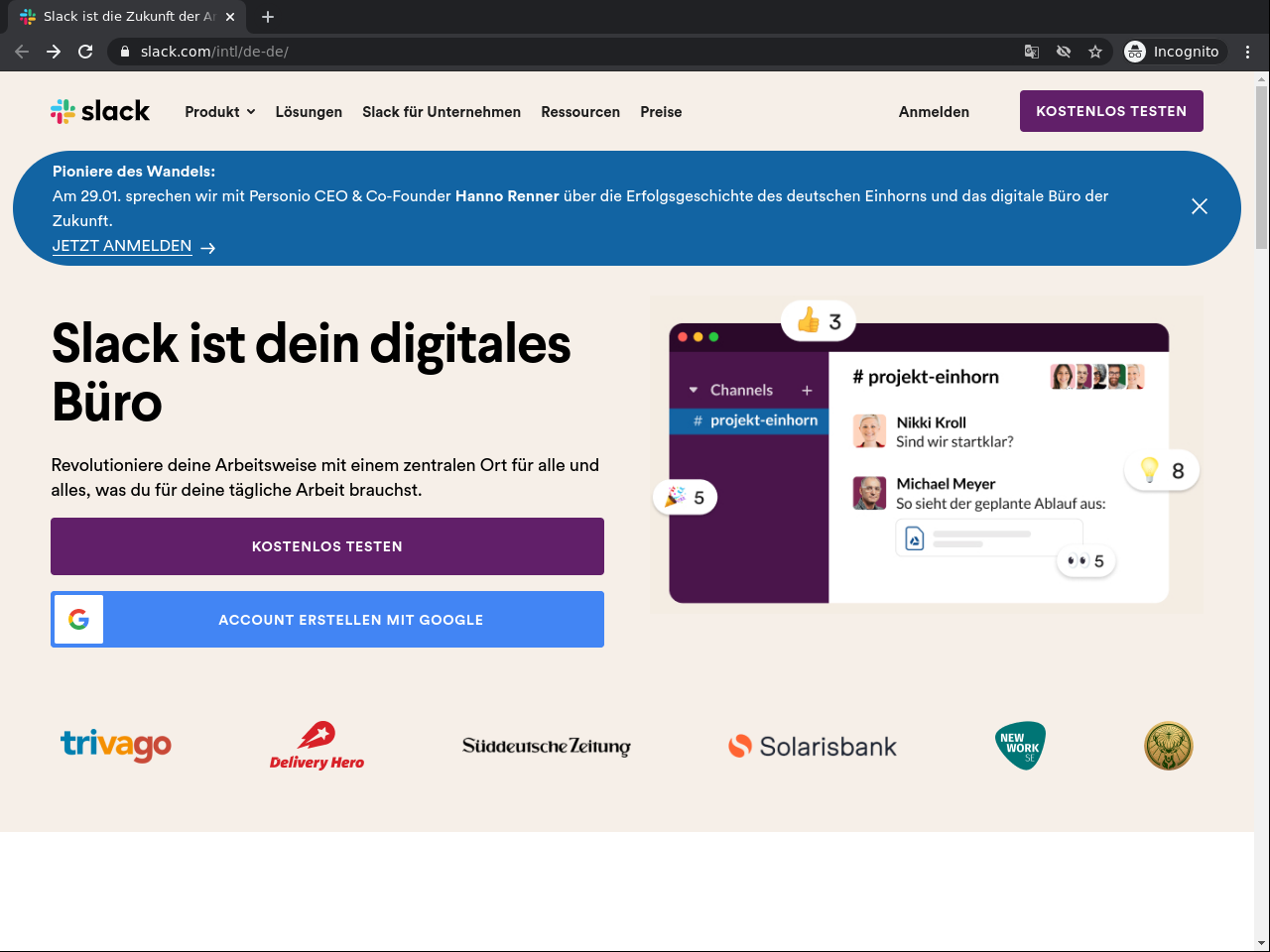Click the document attachment icon in Michael's message
Image resolution: width=1270 pixels, height=952 pixels.
pyautogui.click(x=915, y=538)
